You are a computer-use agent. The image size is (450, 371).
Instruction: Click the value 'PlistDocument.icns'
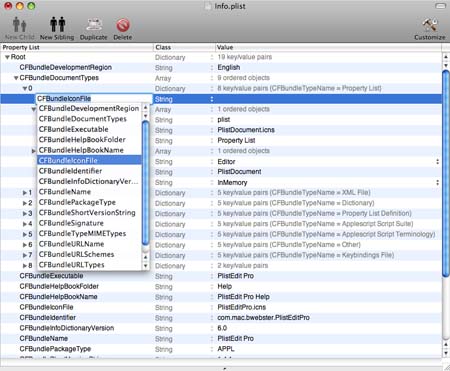(x=246, y=130)
